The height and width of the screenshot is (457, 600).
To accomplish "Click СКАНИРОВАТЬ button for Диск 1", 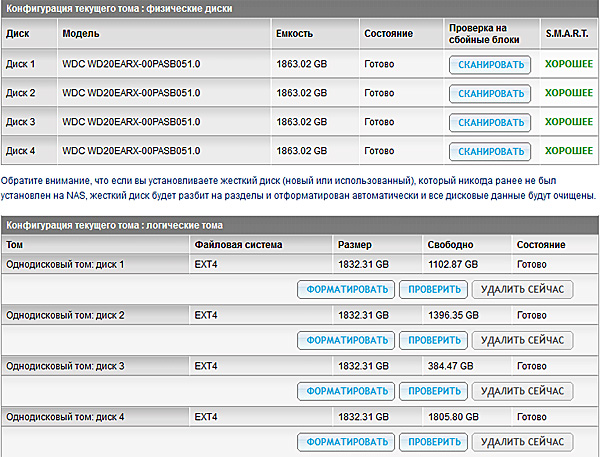I will click(x=489, y=65).
